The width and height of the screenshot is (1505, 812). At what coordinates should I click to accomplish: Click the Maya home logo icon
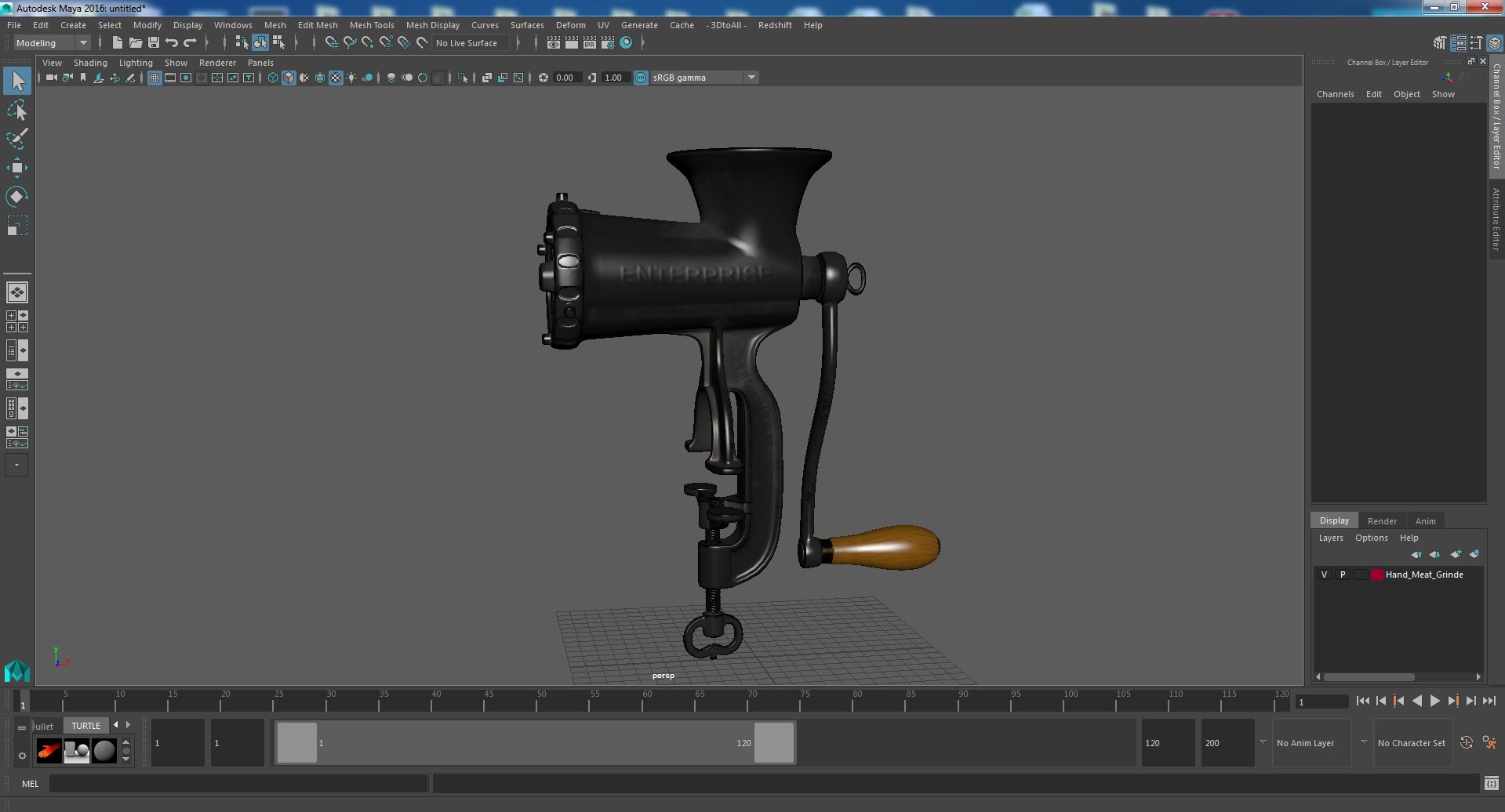point(17,671)
